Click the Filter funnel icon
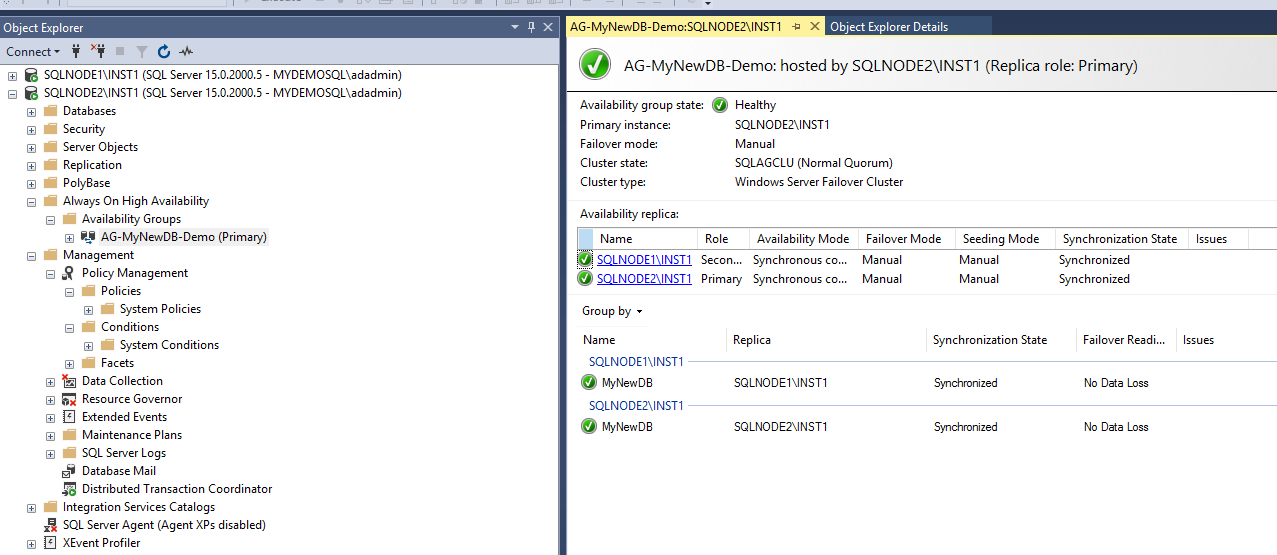The width and height of the screenshot is (1277, 555). [x=142, y=51]
